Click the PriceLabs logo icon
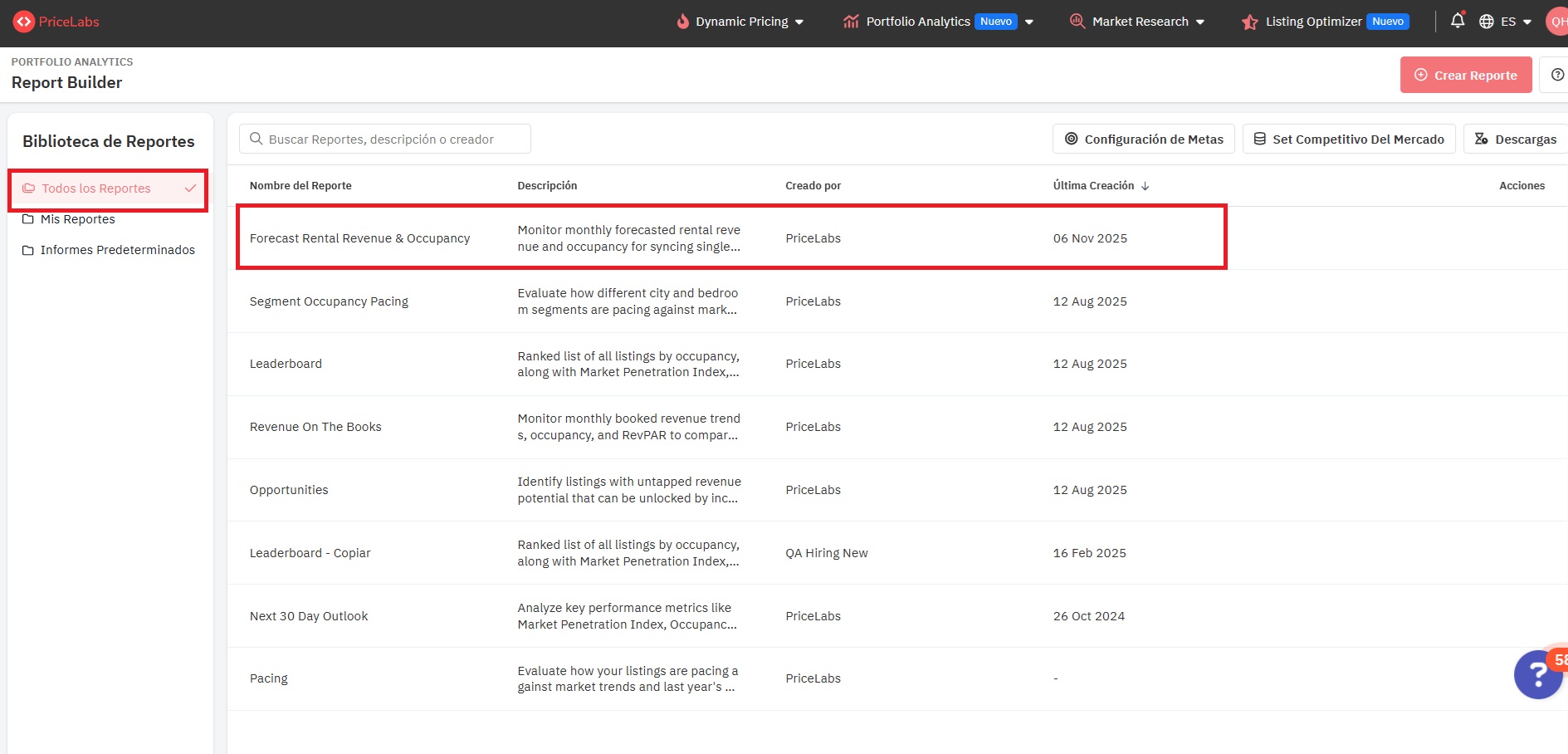This screenshot has width=1568, height=754. (23, 22)
